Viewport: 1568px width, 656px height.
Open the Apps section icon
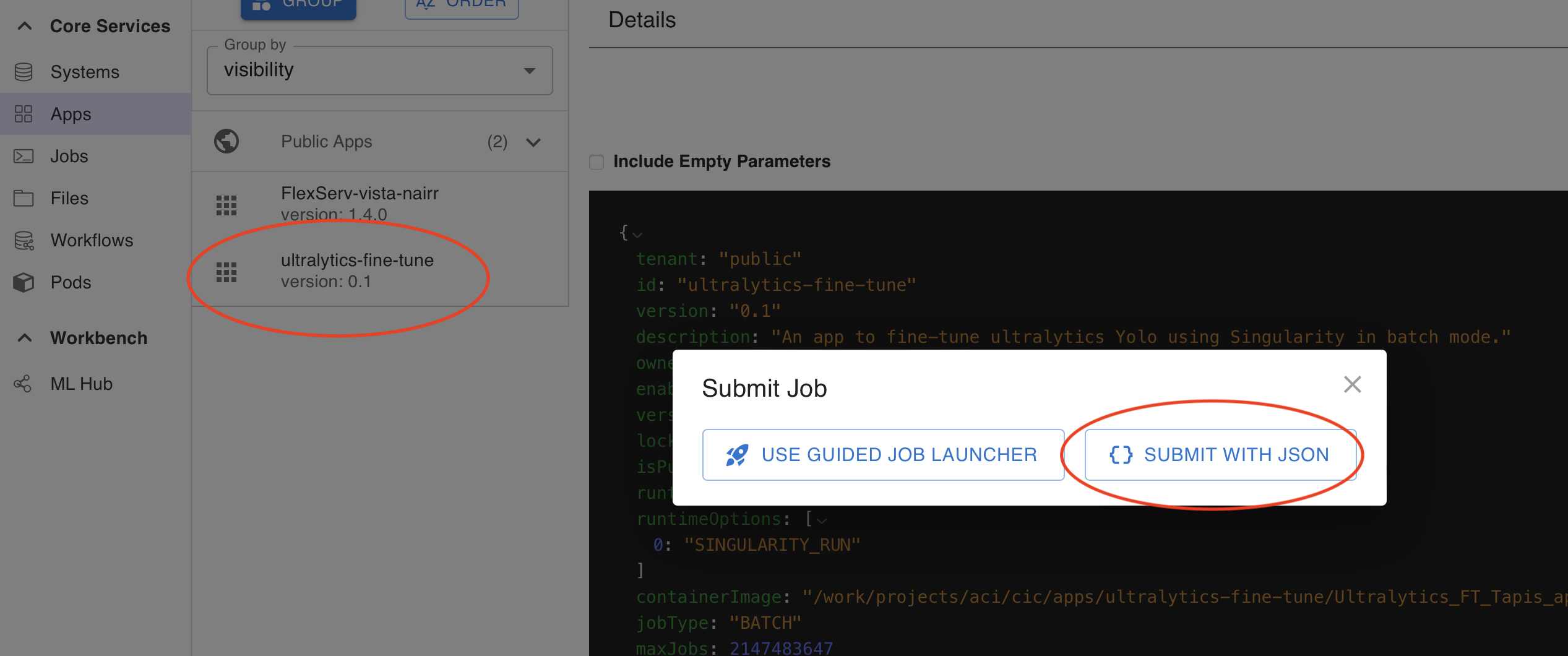(x=24, y=114)
